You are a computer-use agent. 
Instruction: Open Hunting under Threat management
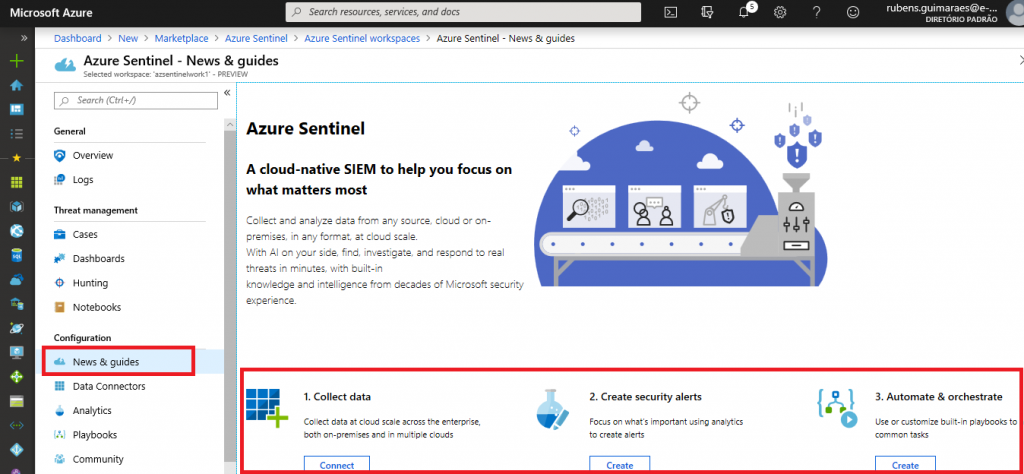point(90,283)
